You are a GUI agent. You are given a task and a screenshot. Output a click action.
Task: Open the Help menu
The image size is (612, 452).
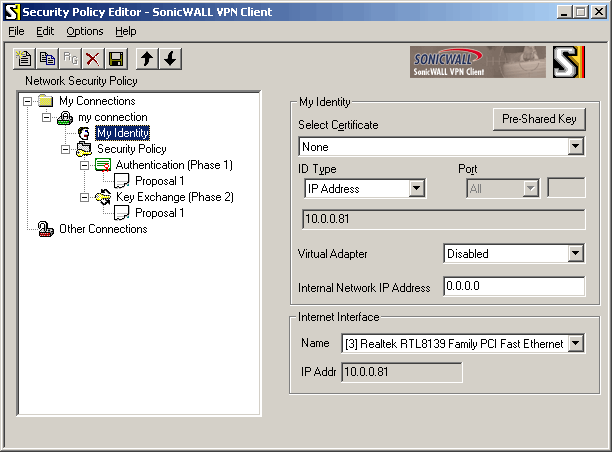tap(126, 31)
